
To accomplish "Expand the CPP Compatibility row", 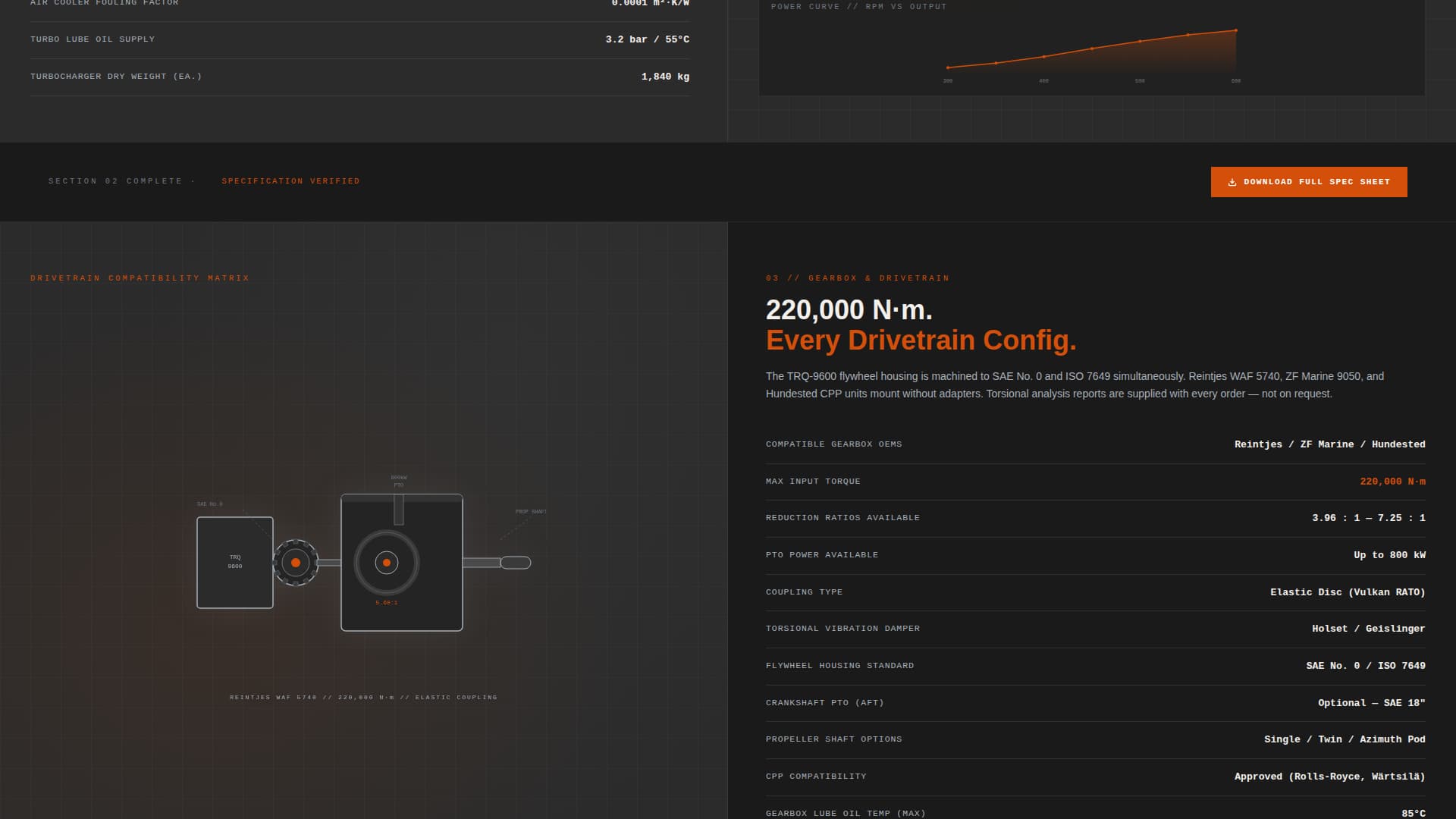I will 1095,776.
